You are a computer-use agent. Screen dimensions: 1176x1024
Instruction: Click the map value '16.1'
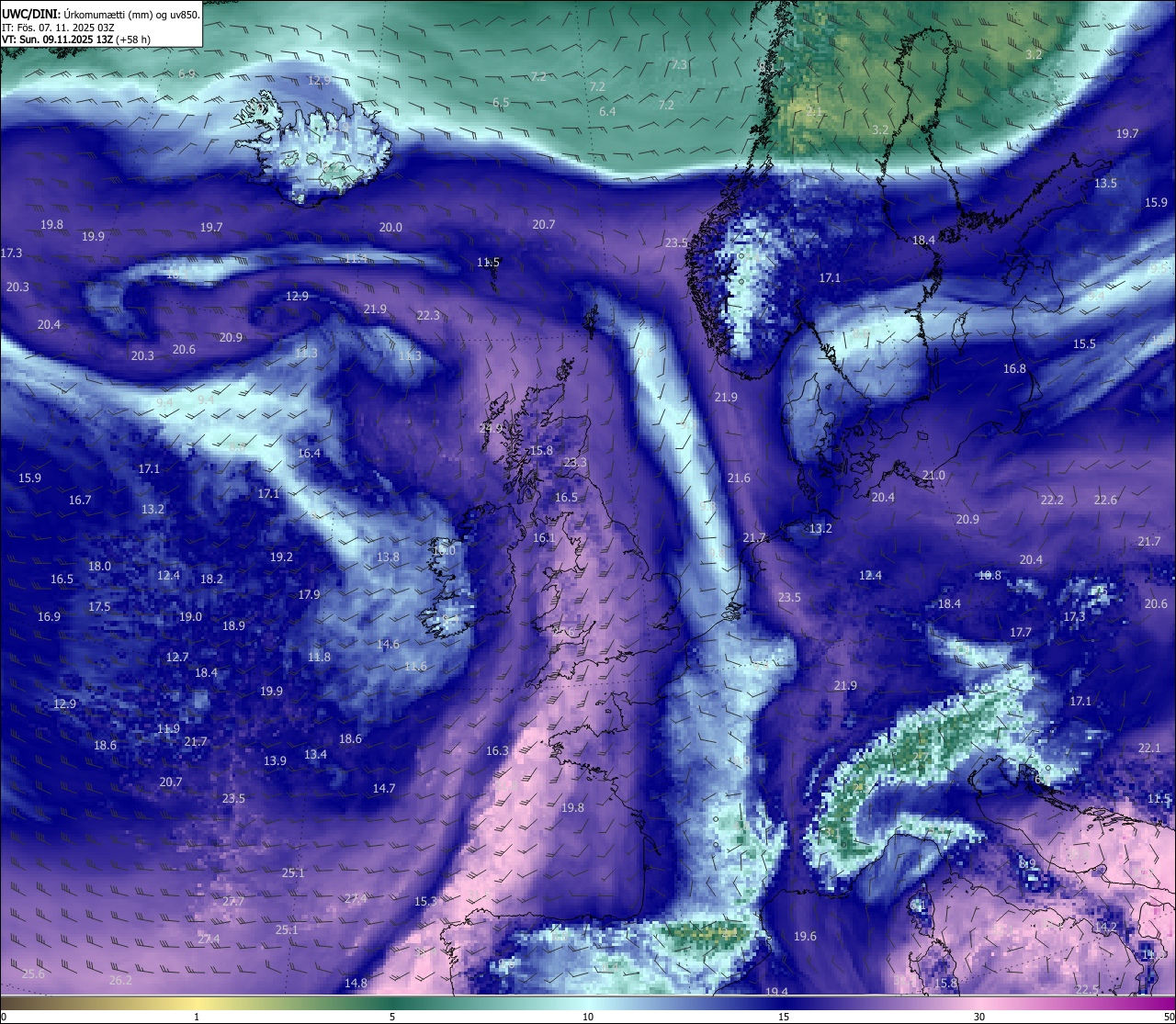coord(544,537)
